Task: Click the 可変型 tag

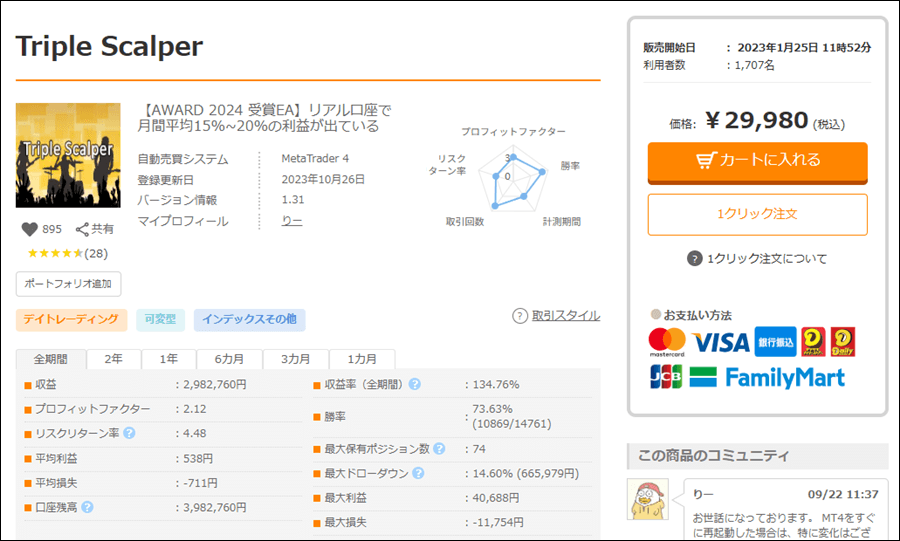Action: click(x=160, y=320)
